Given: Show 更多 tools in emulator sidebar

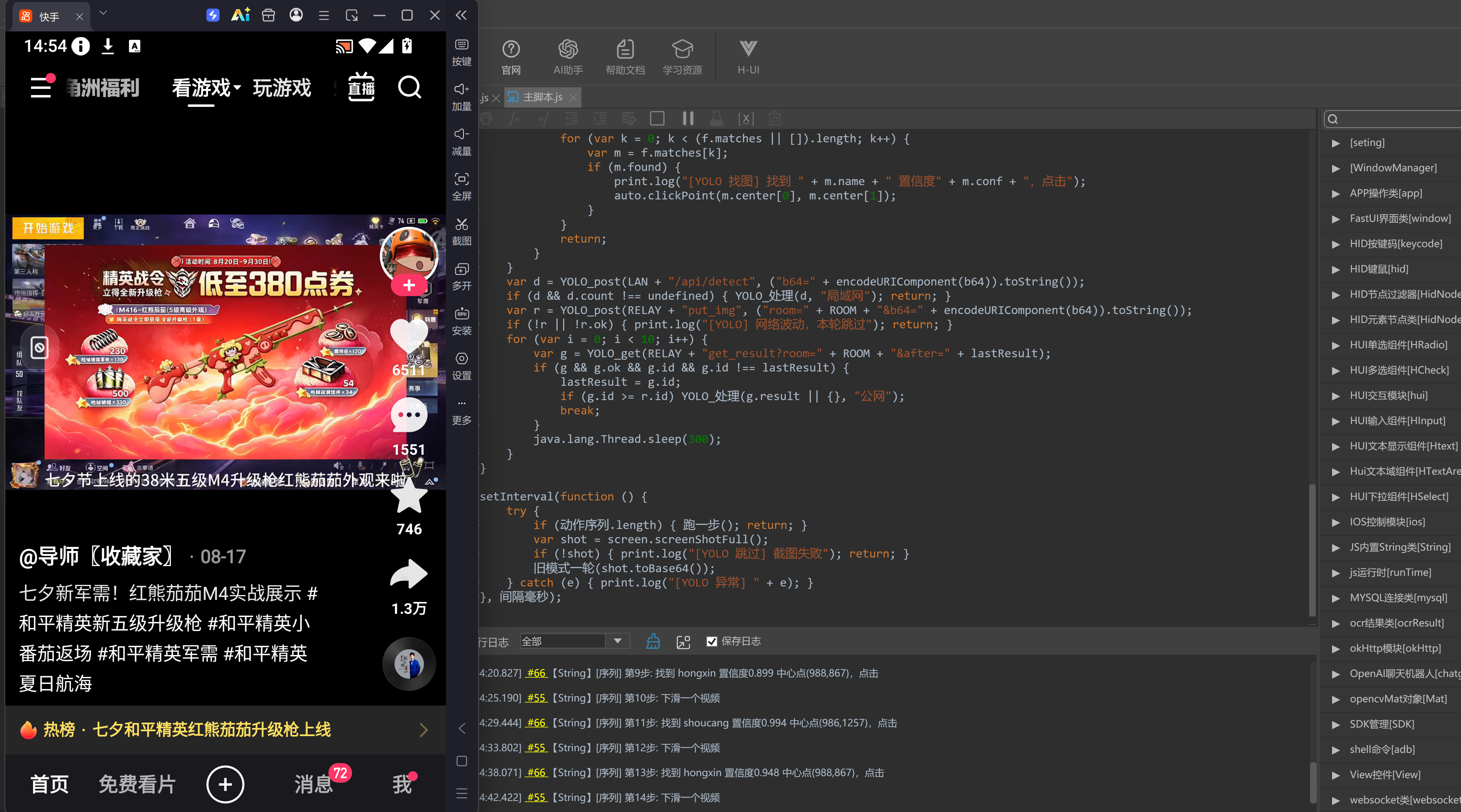Looking at the screenshot, I should pos(462,412).
